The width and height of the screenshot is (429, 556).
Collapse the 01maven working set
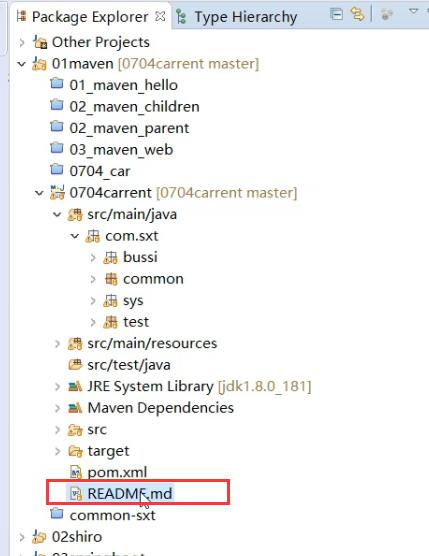click(22, 64)
